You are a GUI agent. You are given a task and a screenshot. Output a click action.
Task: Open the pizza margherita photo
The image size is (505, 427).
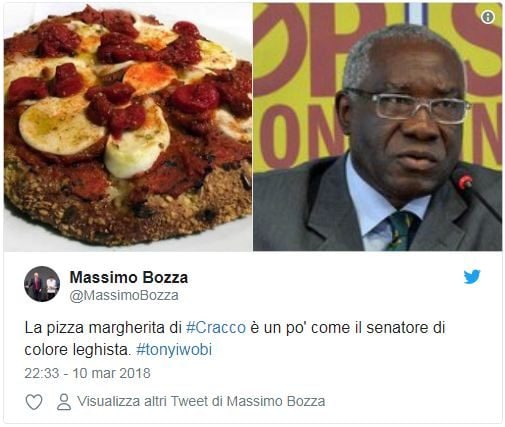coord(128,127)
